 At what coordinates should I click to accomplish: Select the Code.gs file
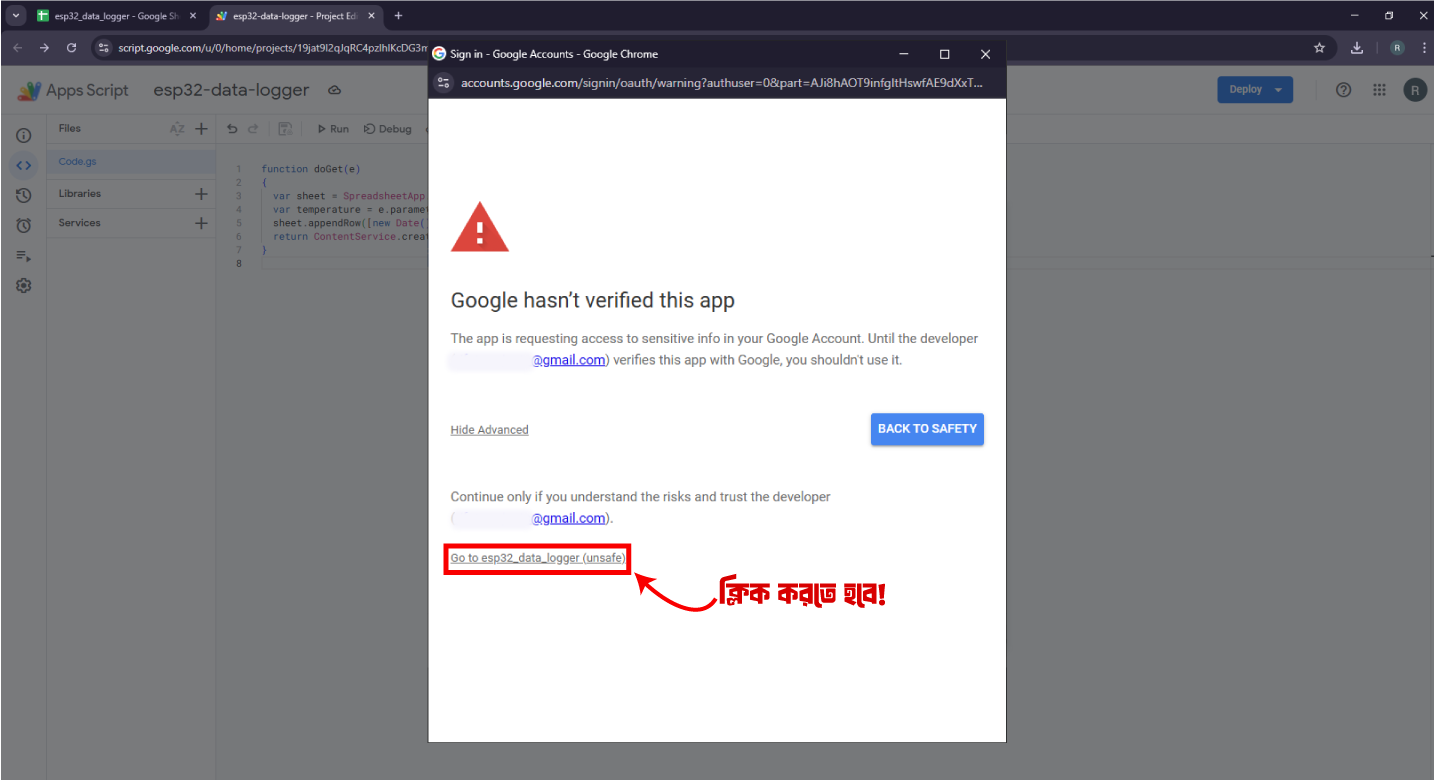78,162
